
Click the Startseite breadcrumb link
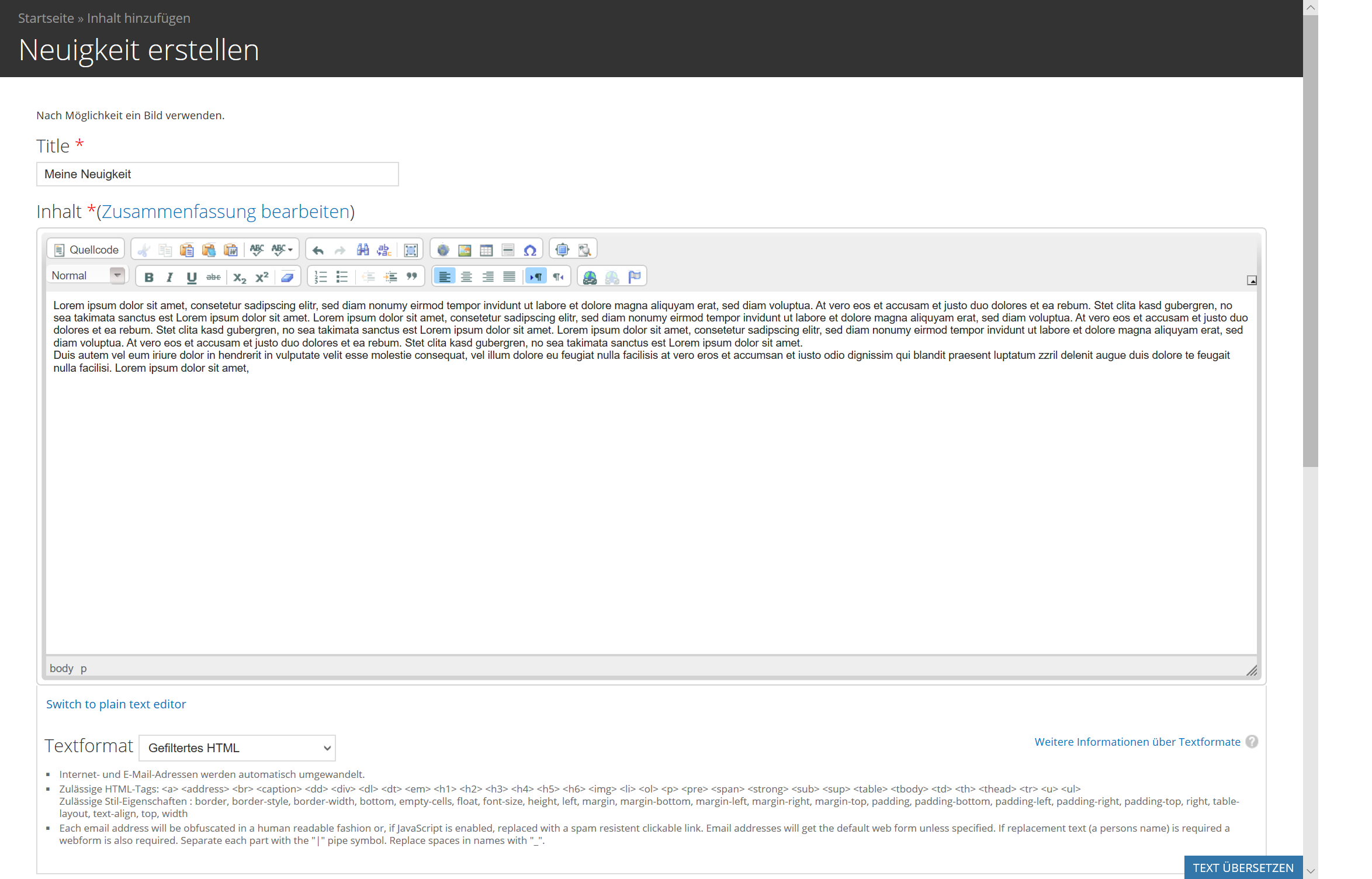pyautogui.click(x=46, y=18)
